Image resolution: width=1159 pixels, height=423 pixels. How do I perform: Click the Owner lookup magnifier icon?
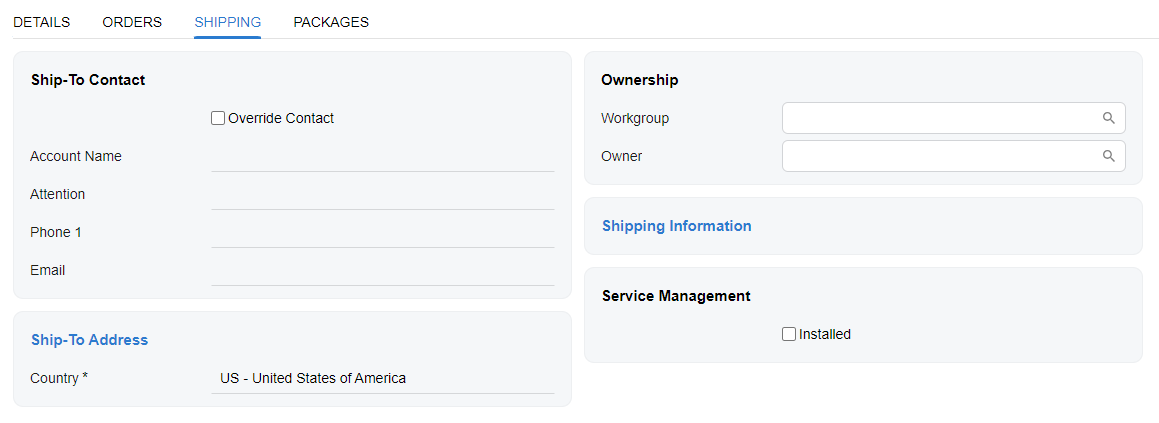[x=1108, y=156]
